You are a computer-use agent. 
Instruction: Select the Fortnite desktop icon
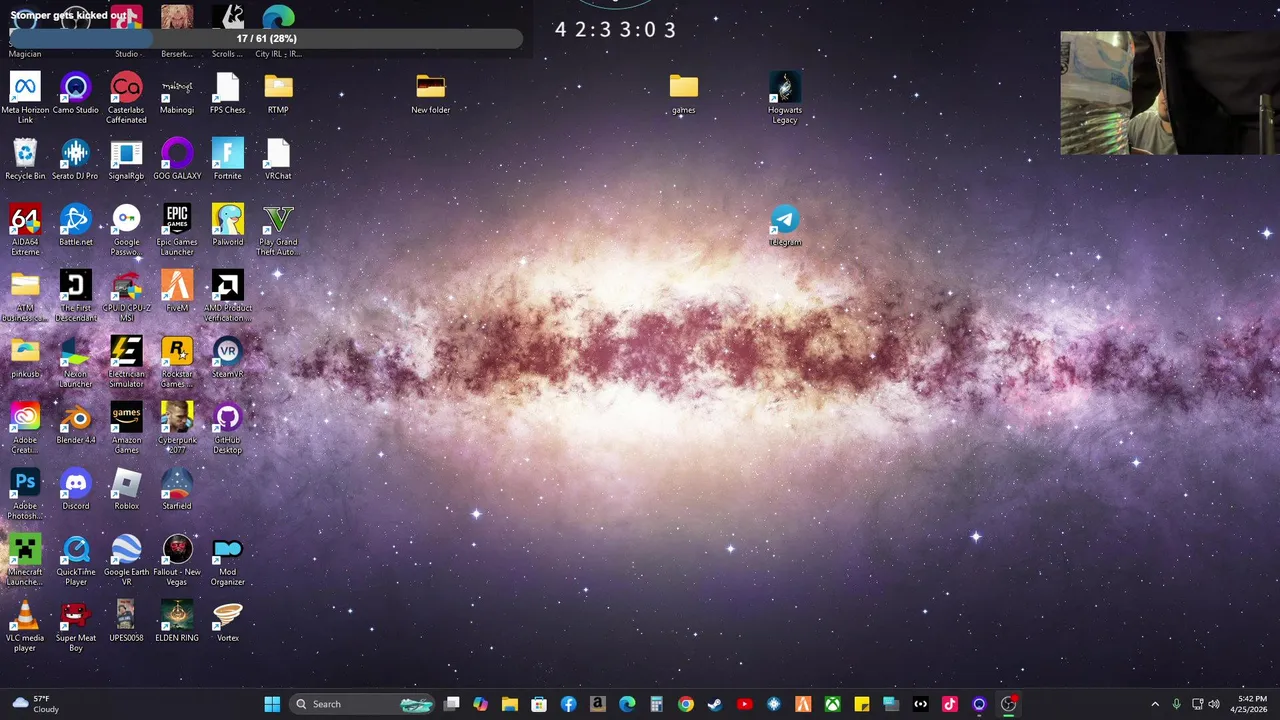point(227,160)
